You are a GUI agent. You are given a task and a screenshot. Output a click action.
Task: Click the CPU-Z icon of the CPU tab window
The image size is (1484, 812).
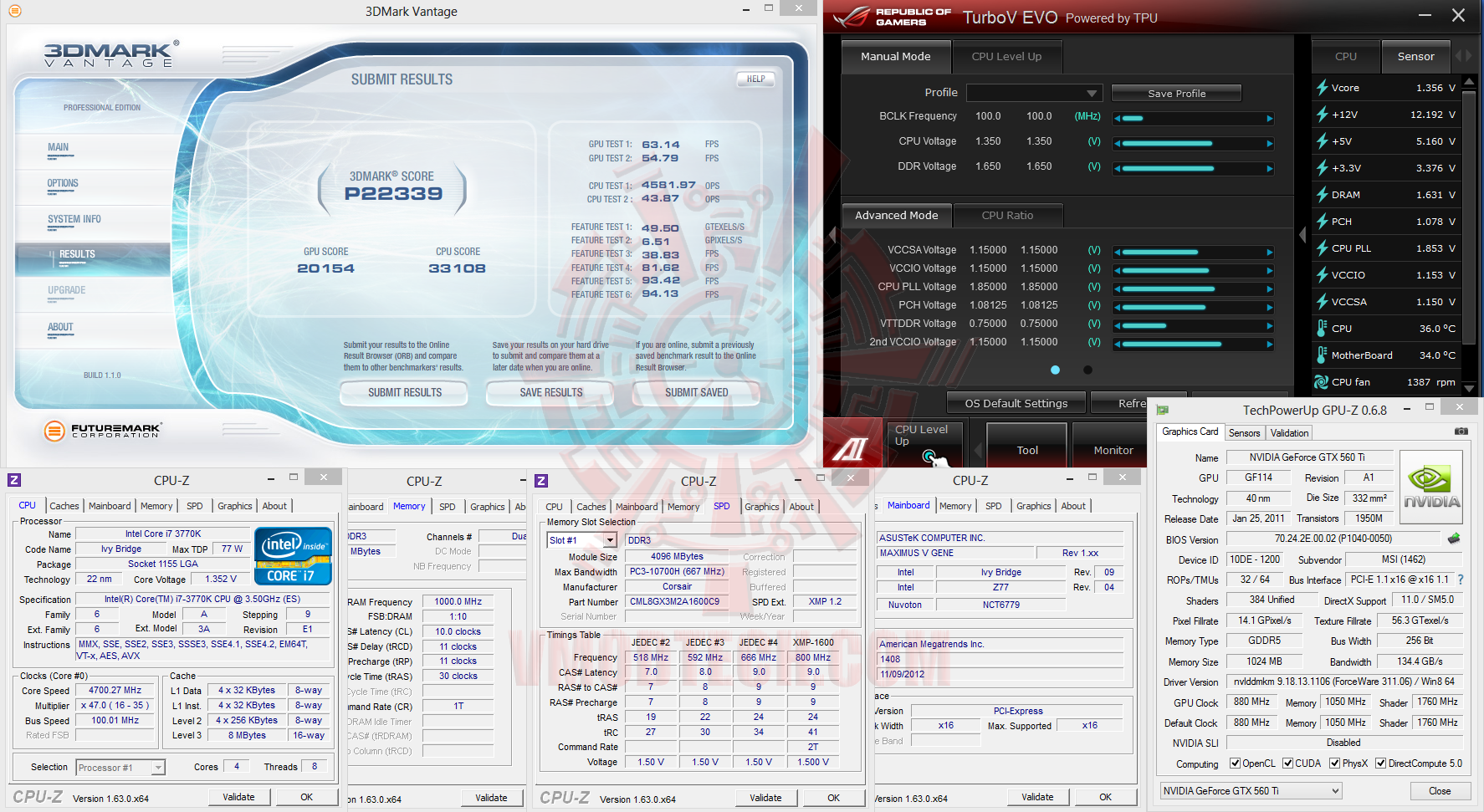tap(14, 480)
